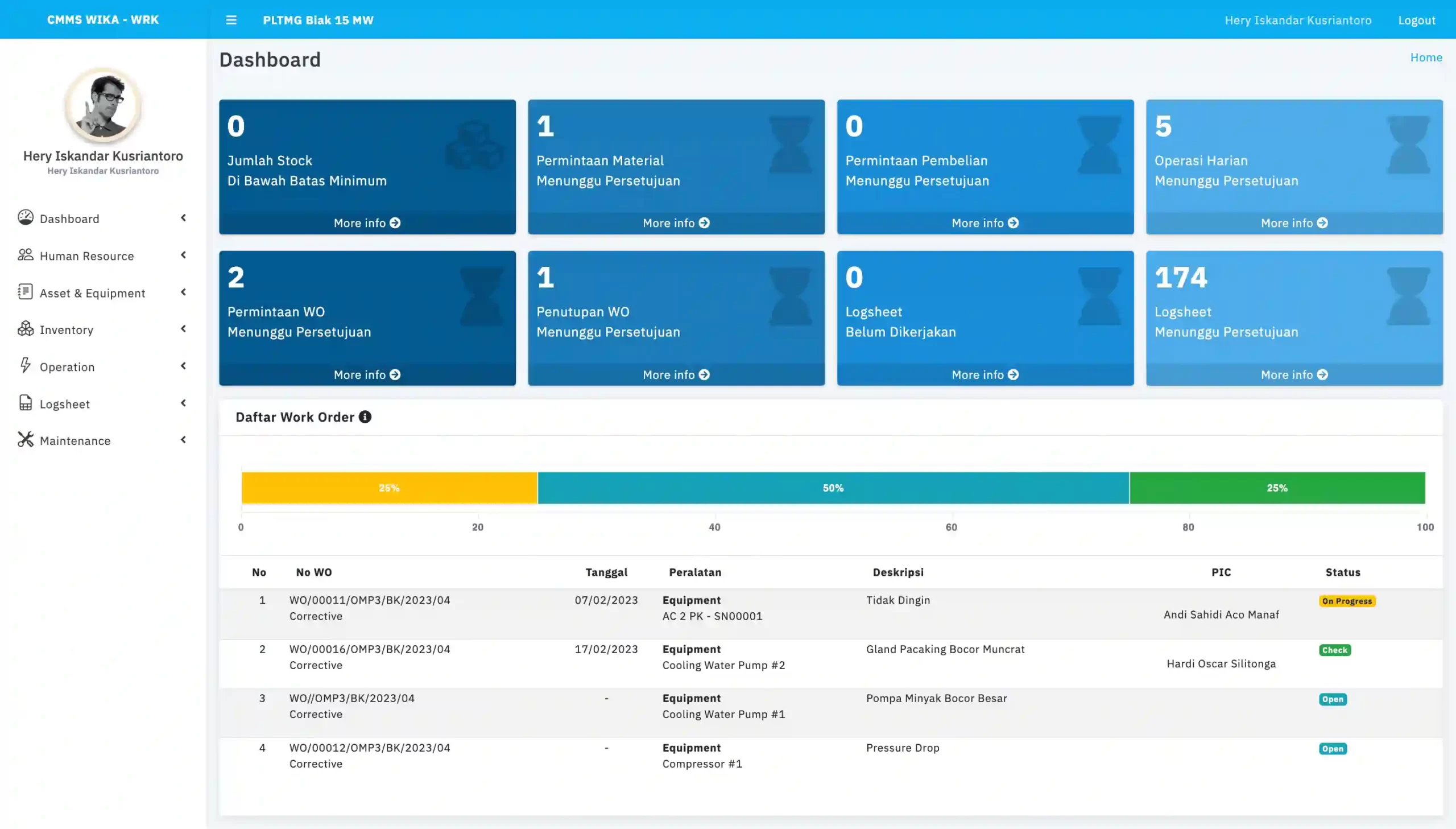The width and height of the screenshot is (1456, 829).
Task: Click Open badge for Pressure Drop row
Action: click(1333, 749)
